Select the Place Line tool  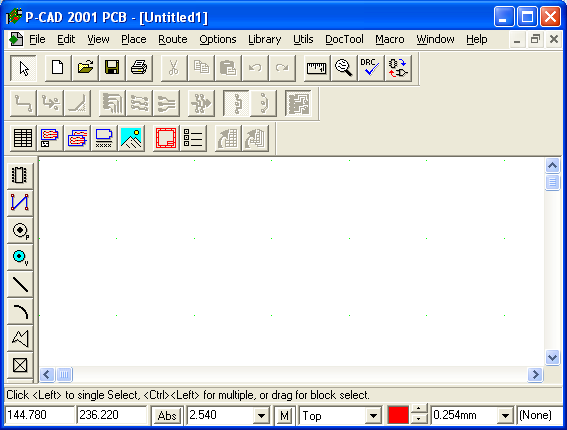pyautogui.click(x=20, y=284)
